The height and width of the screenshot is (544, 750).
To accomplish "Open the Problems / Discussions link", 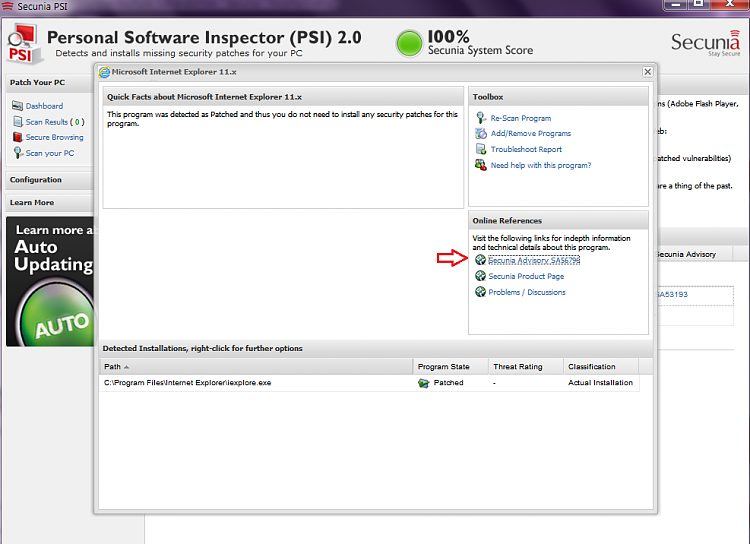I will coord(527,292).
